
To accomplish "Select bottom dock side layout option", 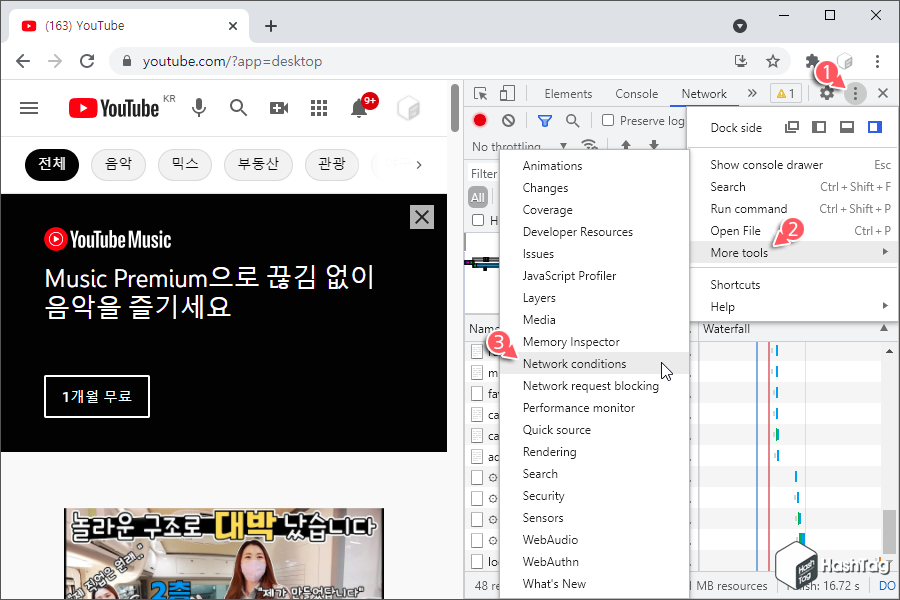I will (847, 127).
